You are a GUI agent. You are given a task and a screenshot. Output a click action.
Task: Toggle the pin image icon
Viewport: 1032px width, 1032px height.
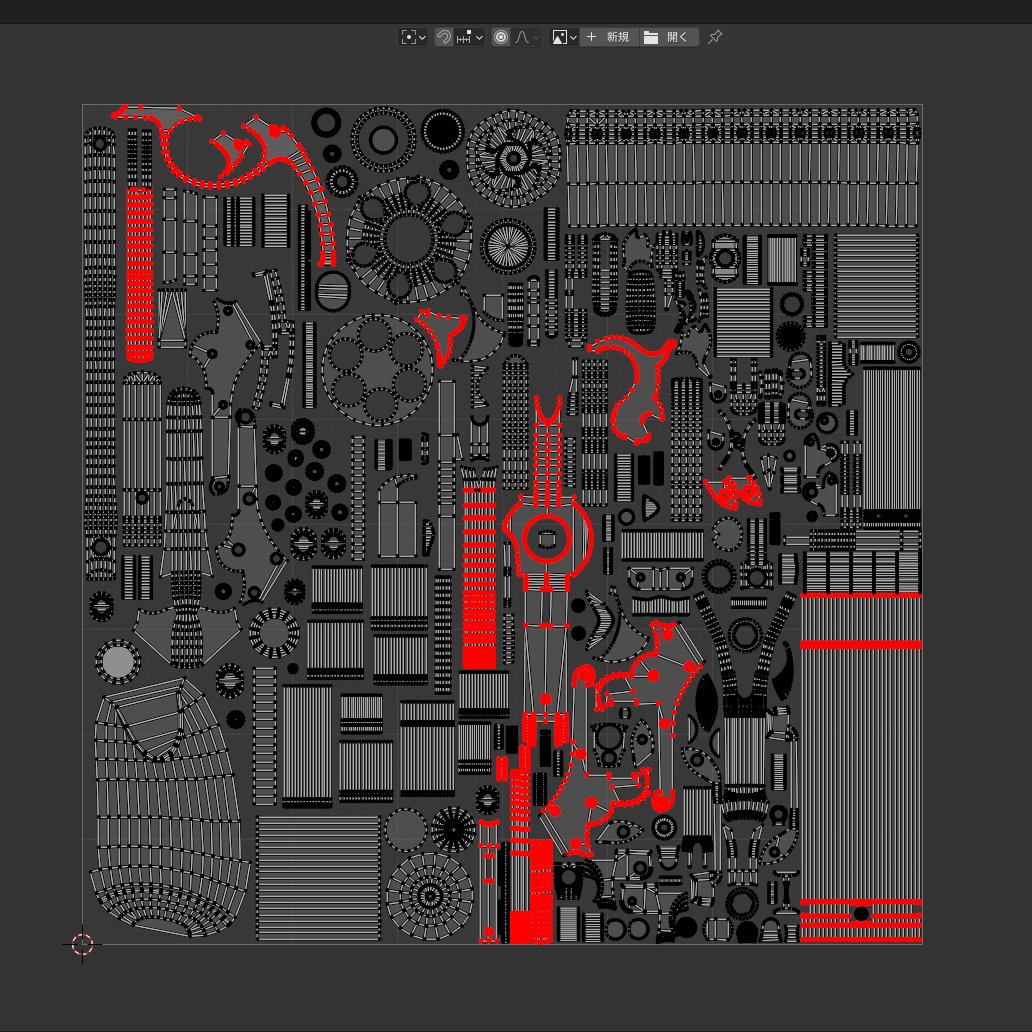tap(715, 38)
